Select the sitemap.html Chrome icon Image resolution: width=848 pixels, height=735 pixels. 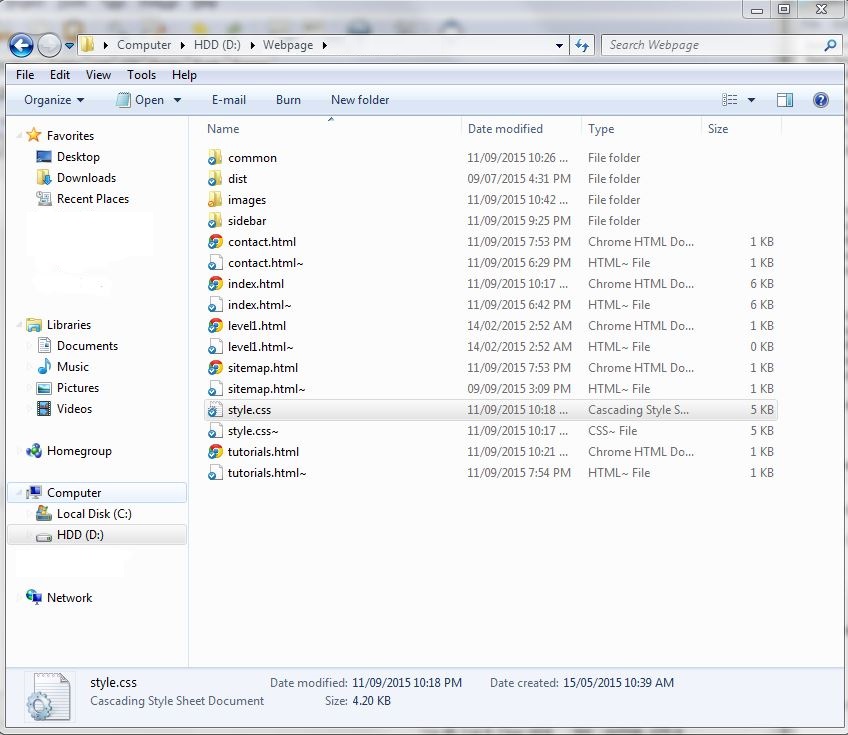tap(215, 368)
